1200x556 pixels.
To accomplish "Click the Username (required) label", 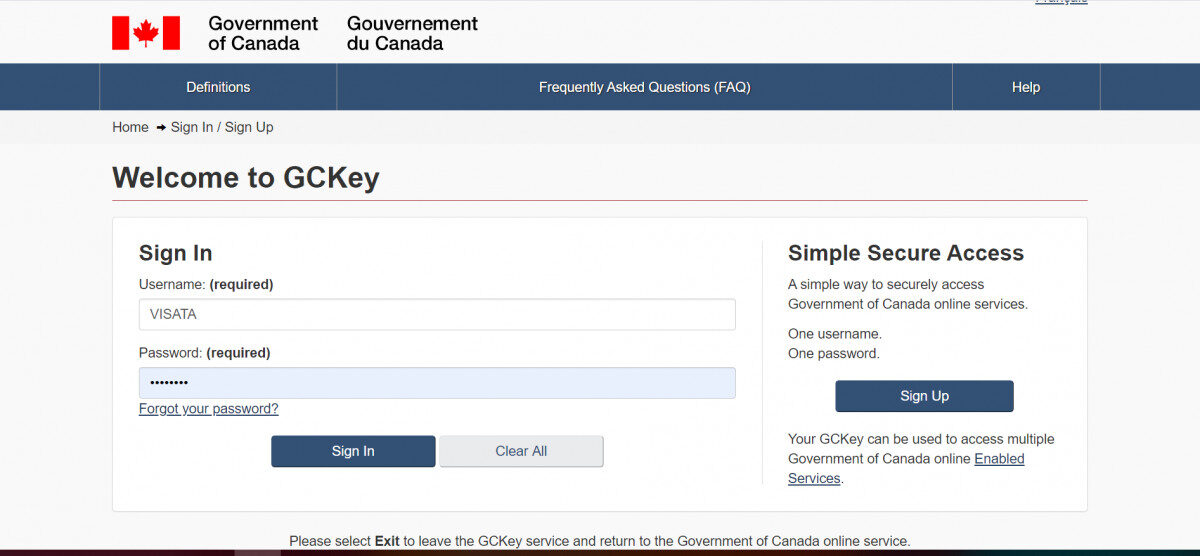I will coord(206,284).
